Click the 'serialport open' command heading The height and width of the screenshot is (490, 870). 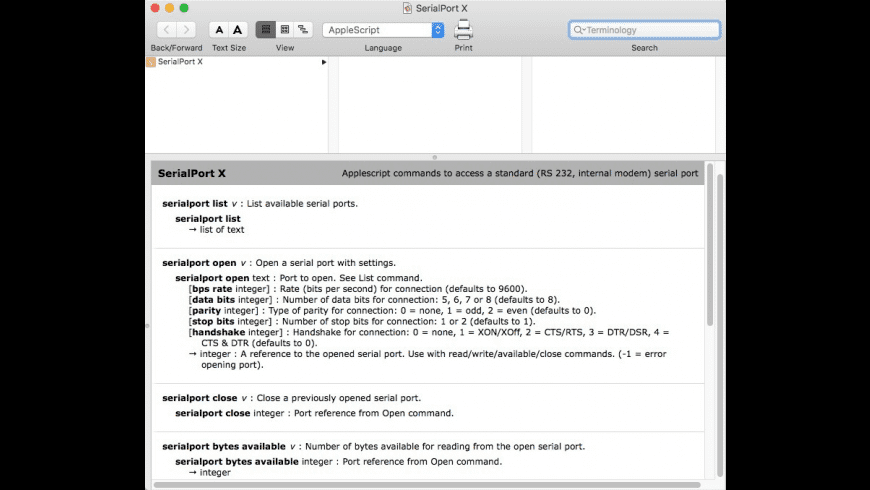click(x=199, y=263)
